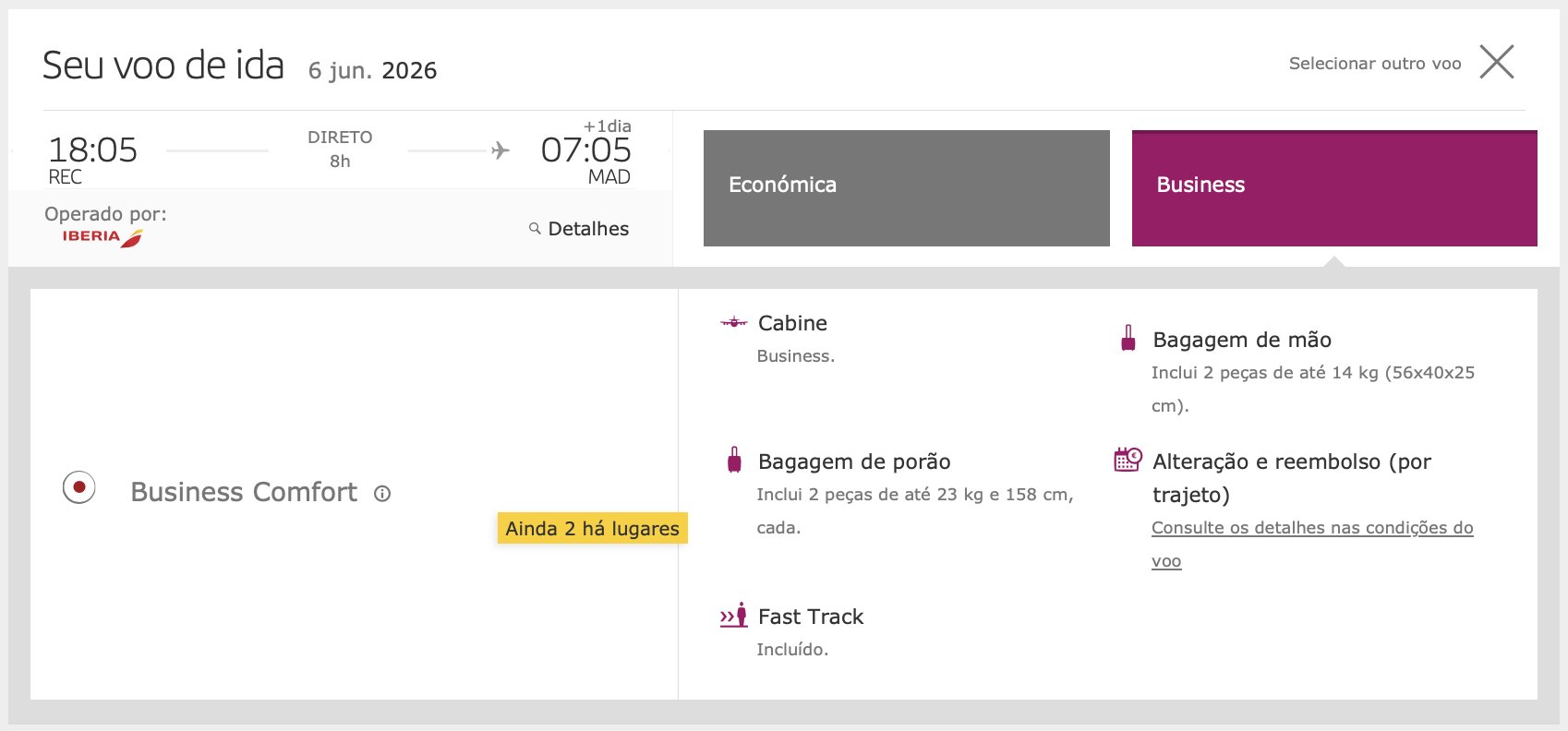
Task: Click the X close icon
Action: [1497, 62]
